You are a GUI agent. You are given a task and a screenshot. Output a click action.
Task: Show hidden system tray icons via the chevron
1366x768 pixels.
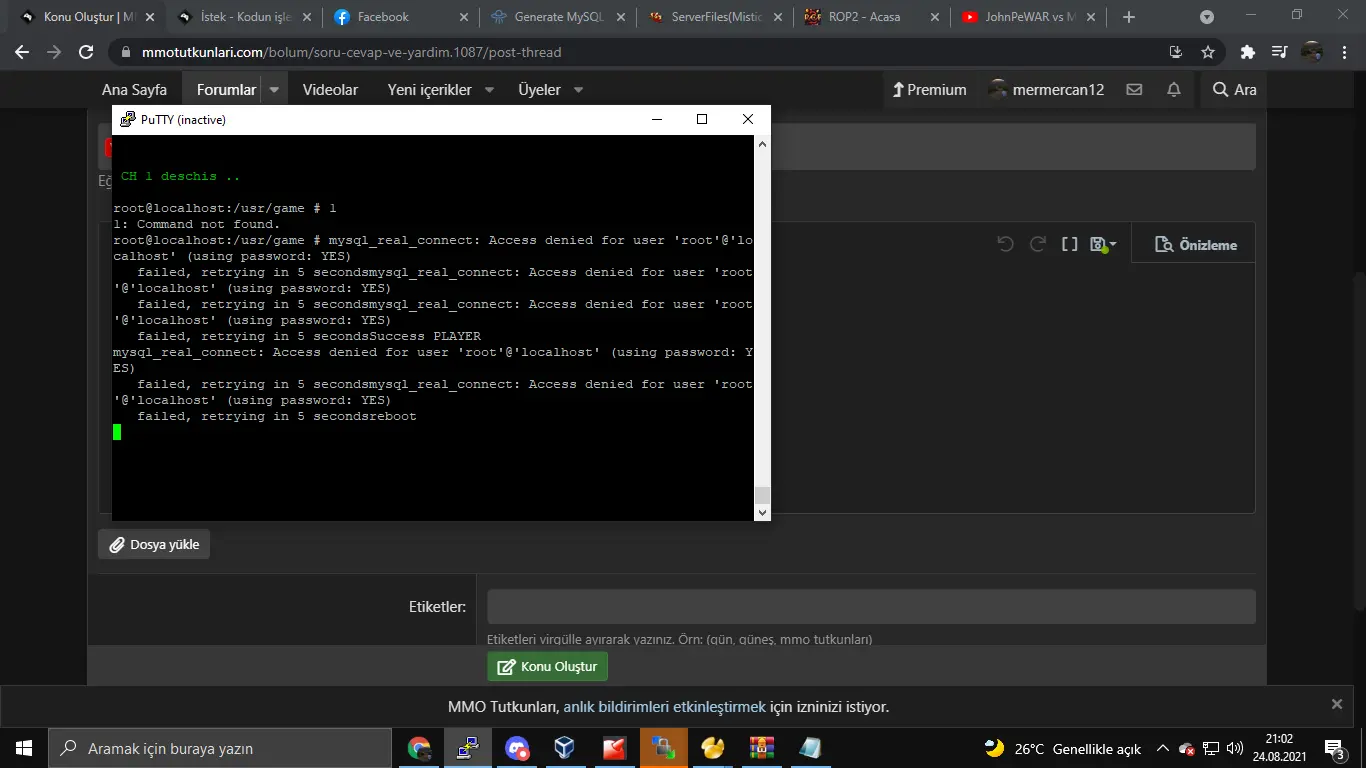[x=1161, y=748]
